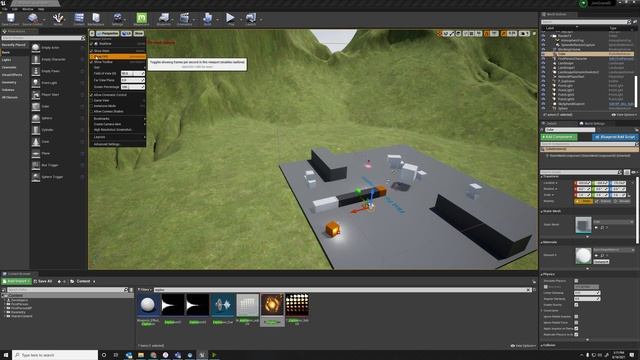Select the Sphere Trigger icon
The width and height of the screenshot is (640, 360).
click(x=36, y=177)
